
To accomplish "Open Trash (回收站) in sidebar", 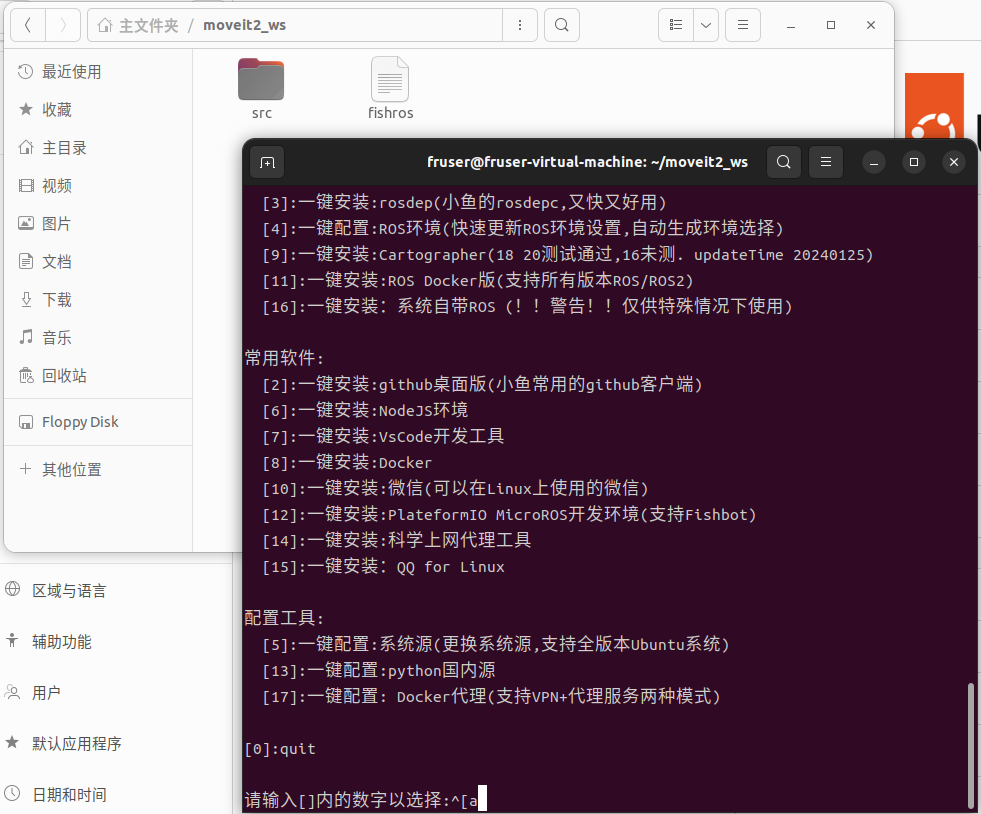I will [x=98, y=375].
